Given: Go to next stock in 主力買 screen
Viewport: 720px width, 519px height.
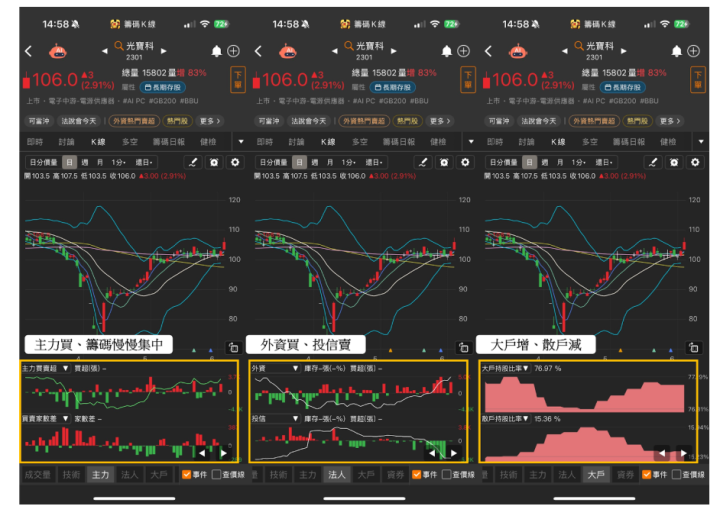Looking at the screenshot, I should coord(163,51).
